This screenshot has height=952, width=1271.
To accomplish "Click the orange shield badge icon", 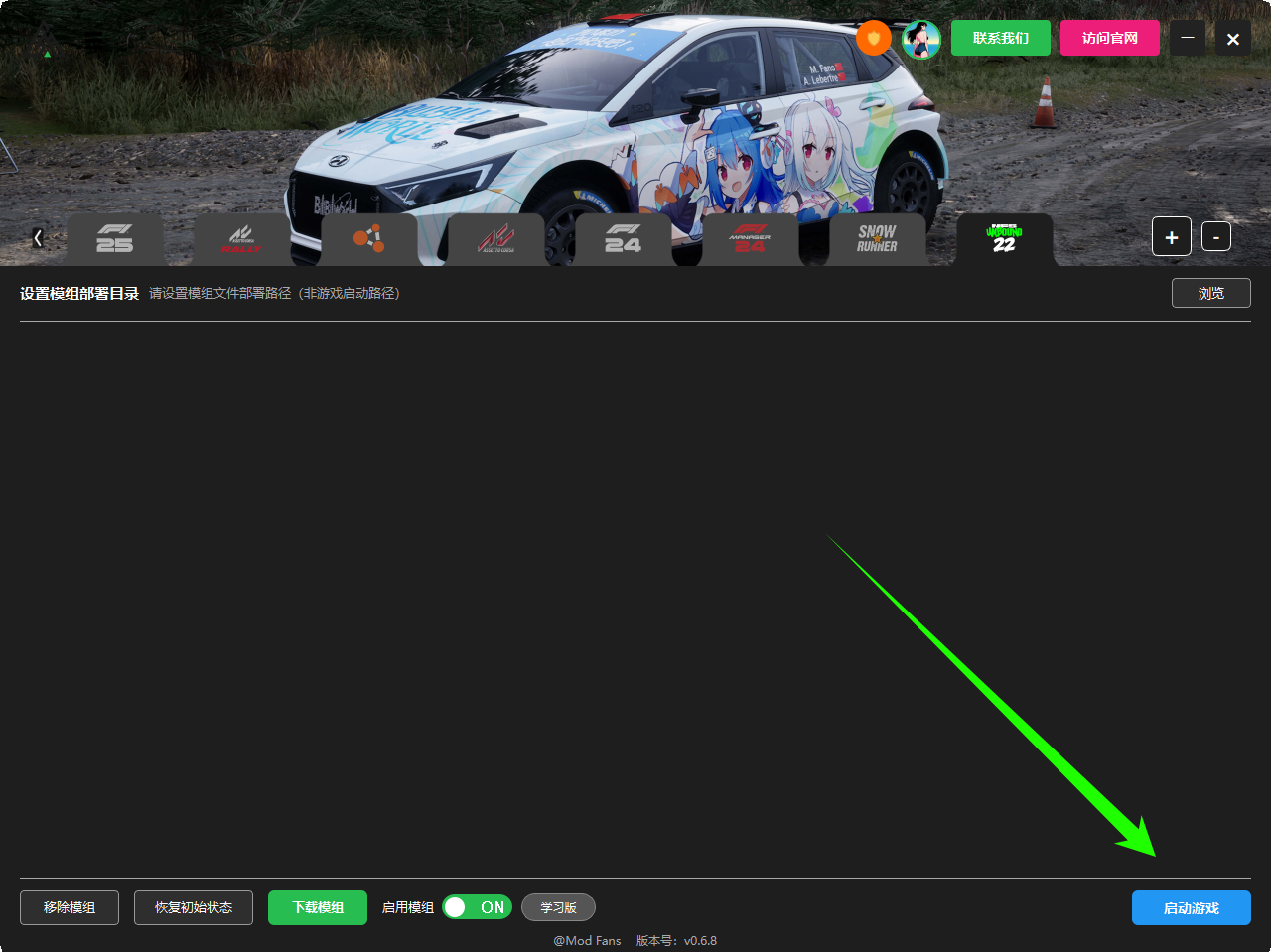I will [x=874, y=38].
